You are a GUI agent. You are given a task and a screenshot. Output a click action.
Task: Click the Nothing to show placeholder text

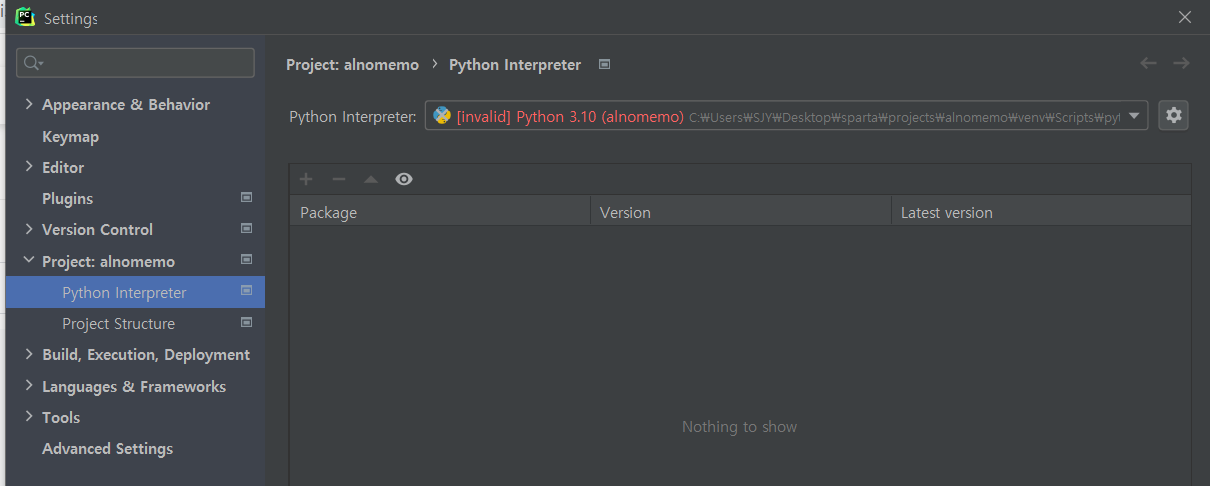pyautogui.click(x=740, y=427)
